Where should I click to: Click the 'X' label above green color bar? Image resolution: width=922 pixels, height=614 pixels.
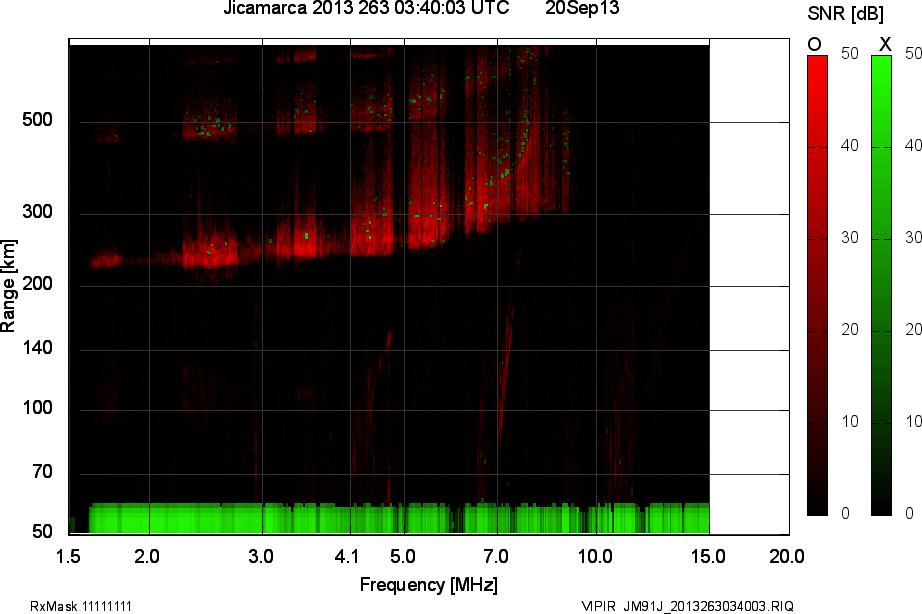(x=885, y=44)
